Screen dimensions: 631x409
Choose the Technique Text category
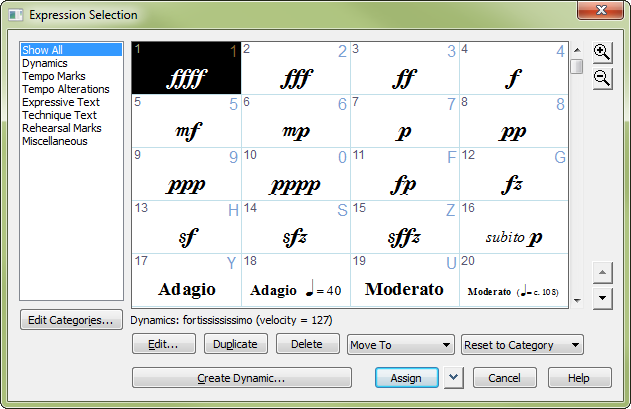click(71, 115)
